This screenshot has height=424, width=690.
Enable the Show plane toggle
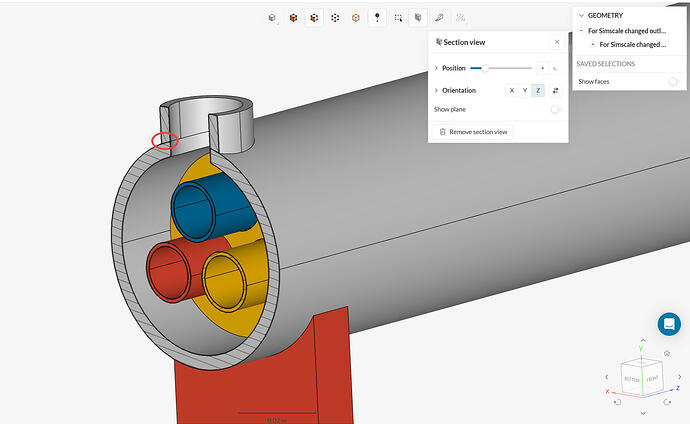pyautogui.click(x=554, y=109)
